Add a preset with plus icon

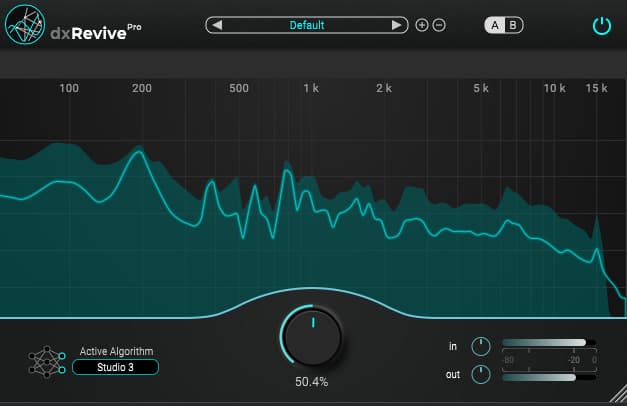click(421, 25)
